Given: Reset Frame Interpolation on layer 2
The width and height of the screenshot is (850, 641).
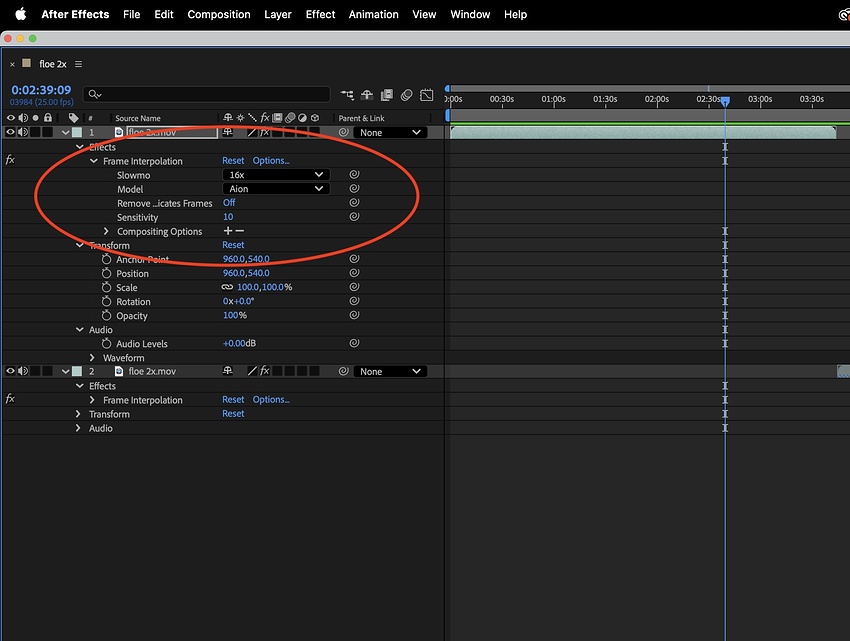Looking at the screenshot, I should (233, 400).
